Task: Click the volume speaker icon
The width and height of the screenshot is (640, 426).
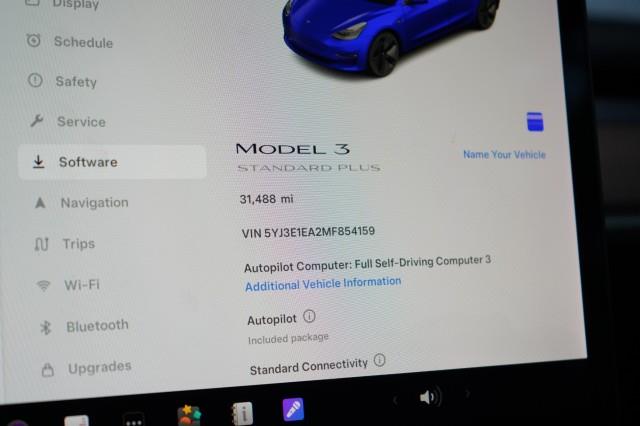Action: [x=430, y=397]
